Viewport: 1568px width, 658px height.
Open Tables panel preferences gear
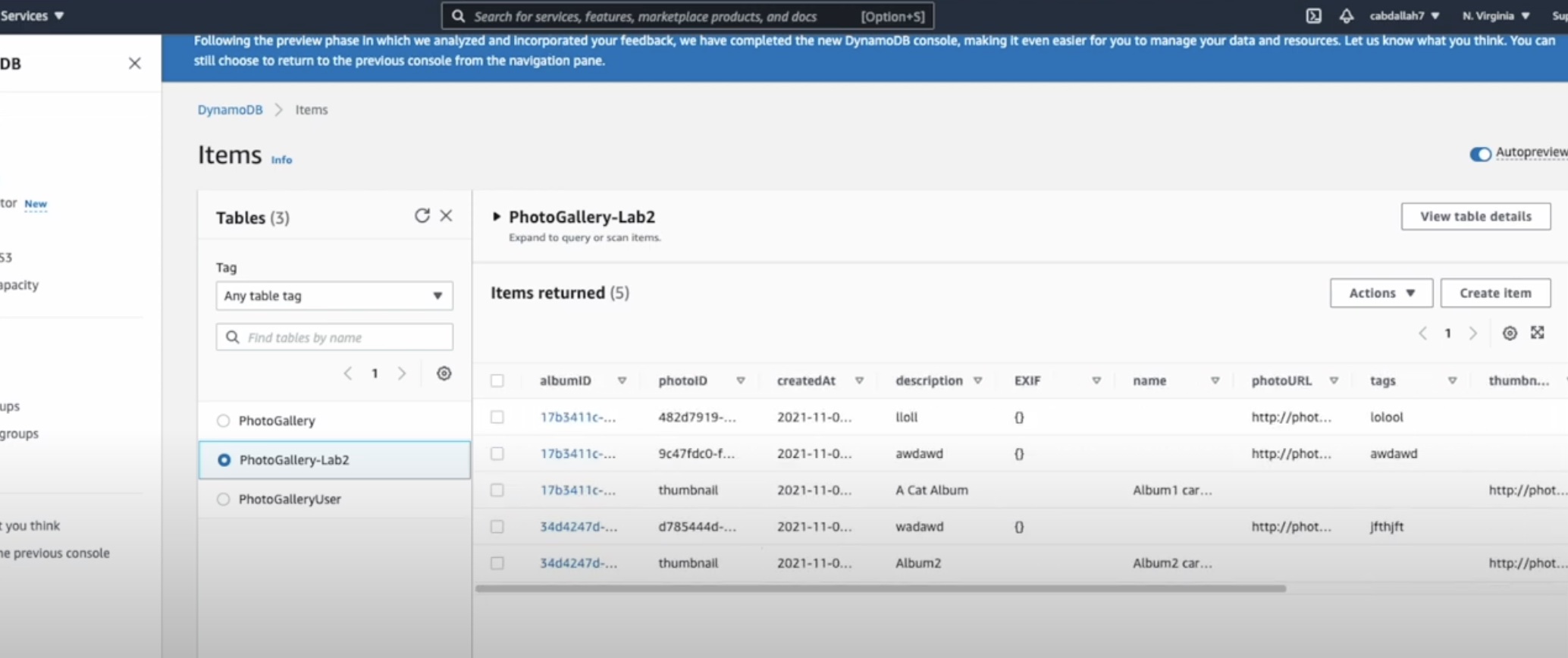pyautogui.click(x=444, y=374)
